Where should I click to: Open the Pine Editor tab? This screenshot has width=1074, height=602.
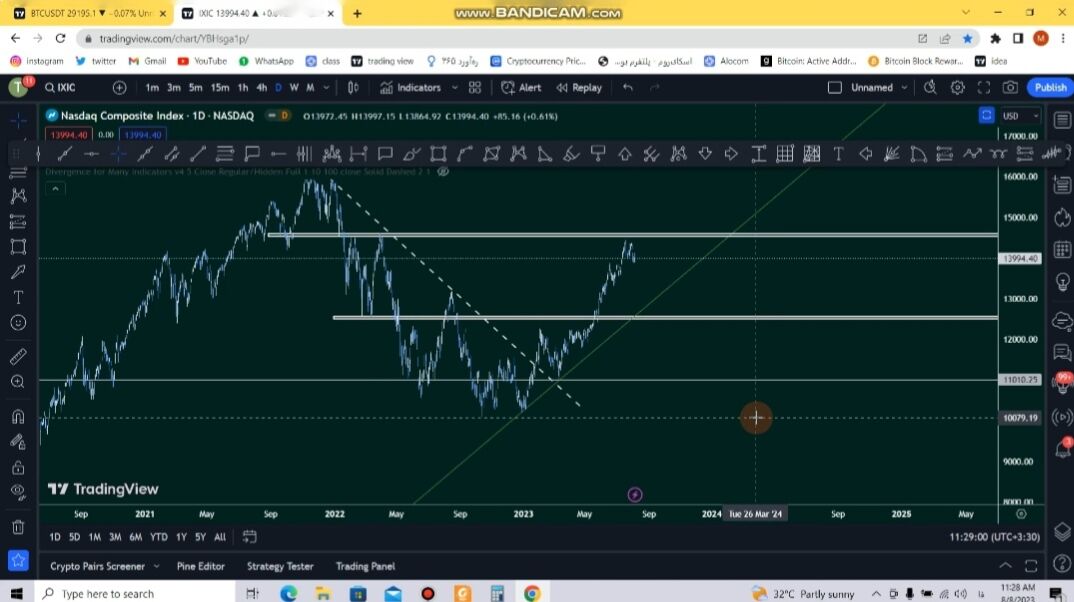click(200, 566)
